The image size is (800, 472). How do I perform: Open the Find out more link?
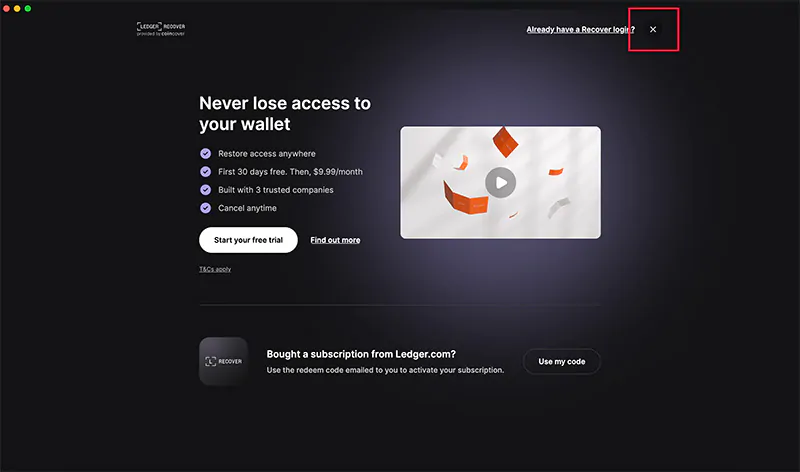(335, 240)
